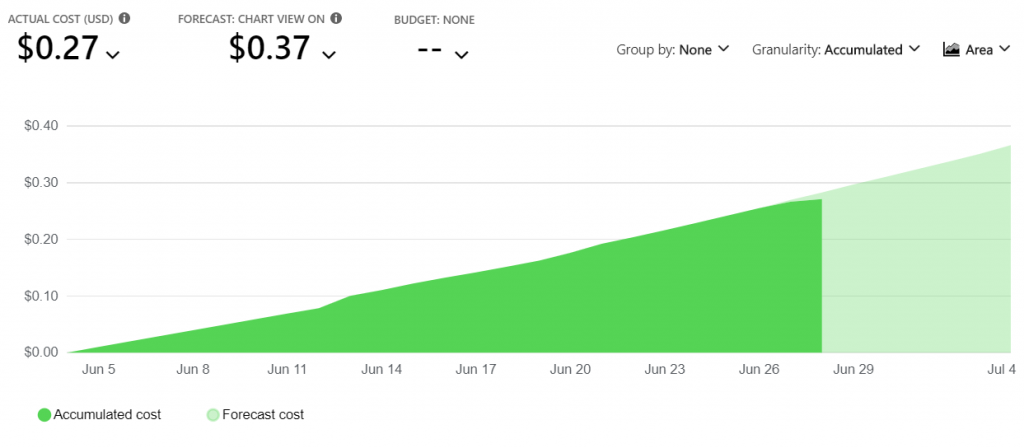1024x448 pixels.
Task: Open the Group by: None dropdown
Action: tap(673, 49)
